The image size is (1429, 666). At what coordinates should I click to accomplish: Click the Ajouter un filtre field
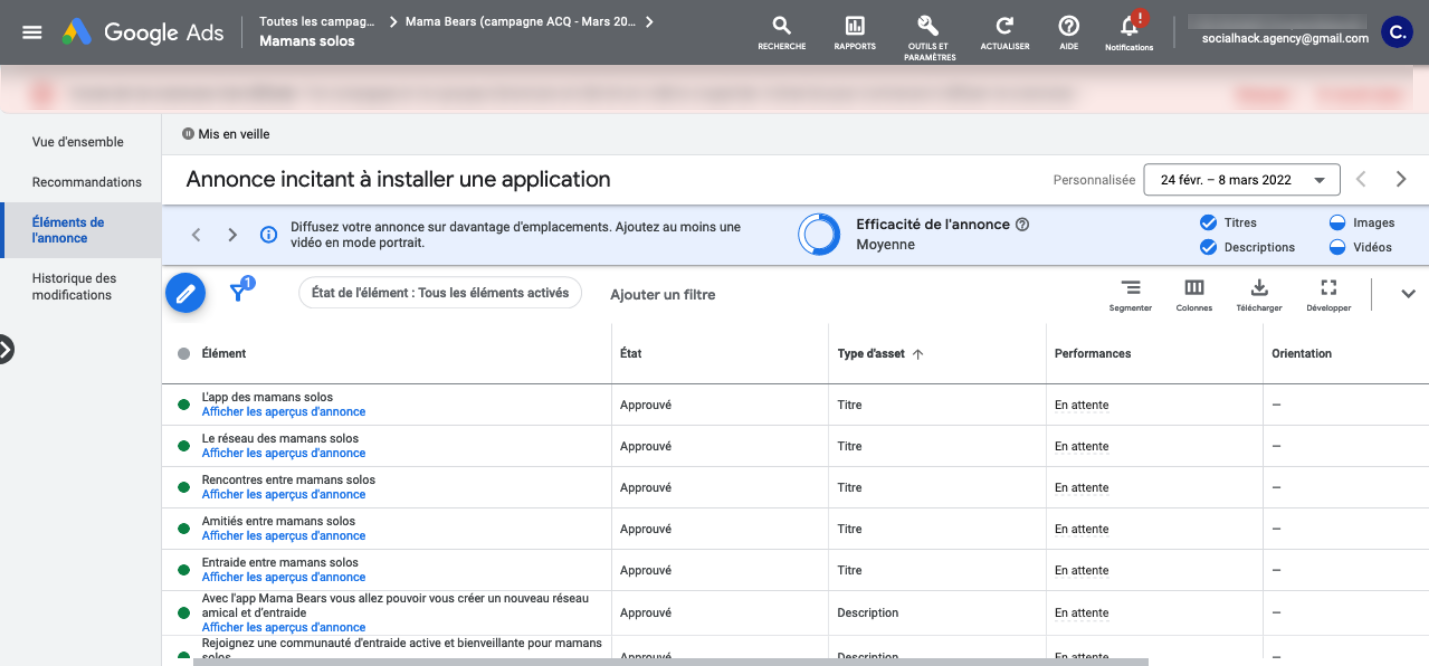coord(663,294)
